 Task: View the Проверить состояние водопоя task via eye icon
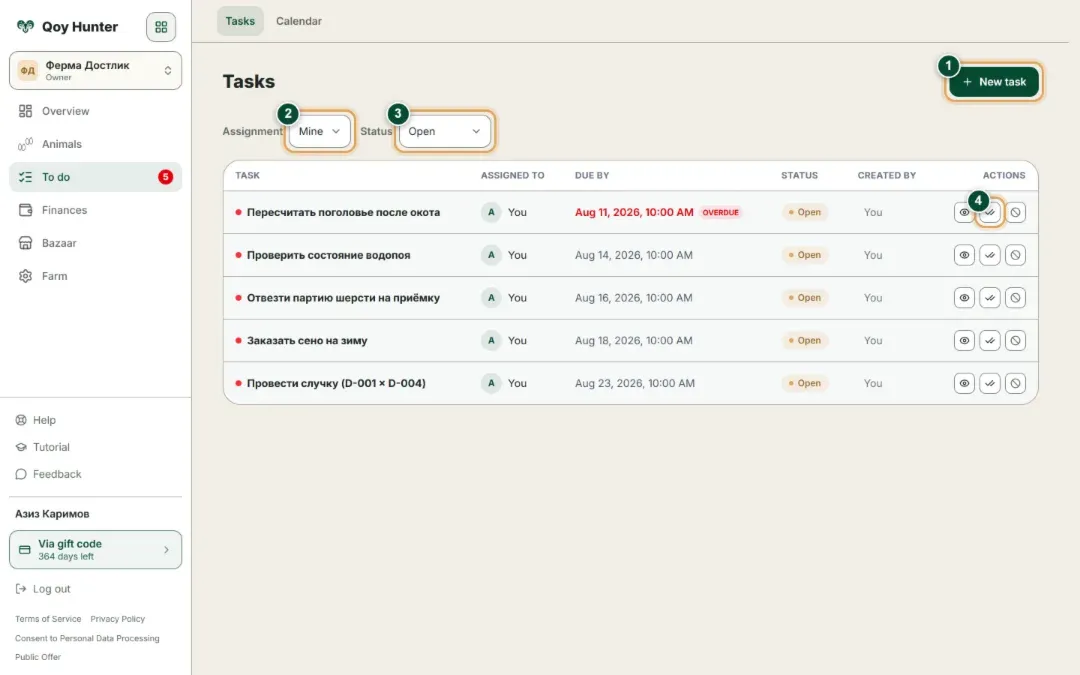click(964, 255)
